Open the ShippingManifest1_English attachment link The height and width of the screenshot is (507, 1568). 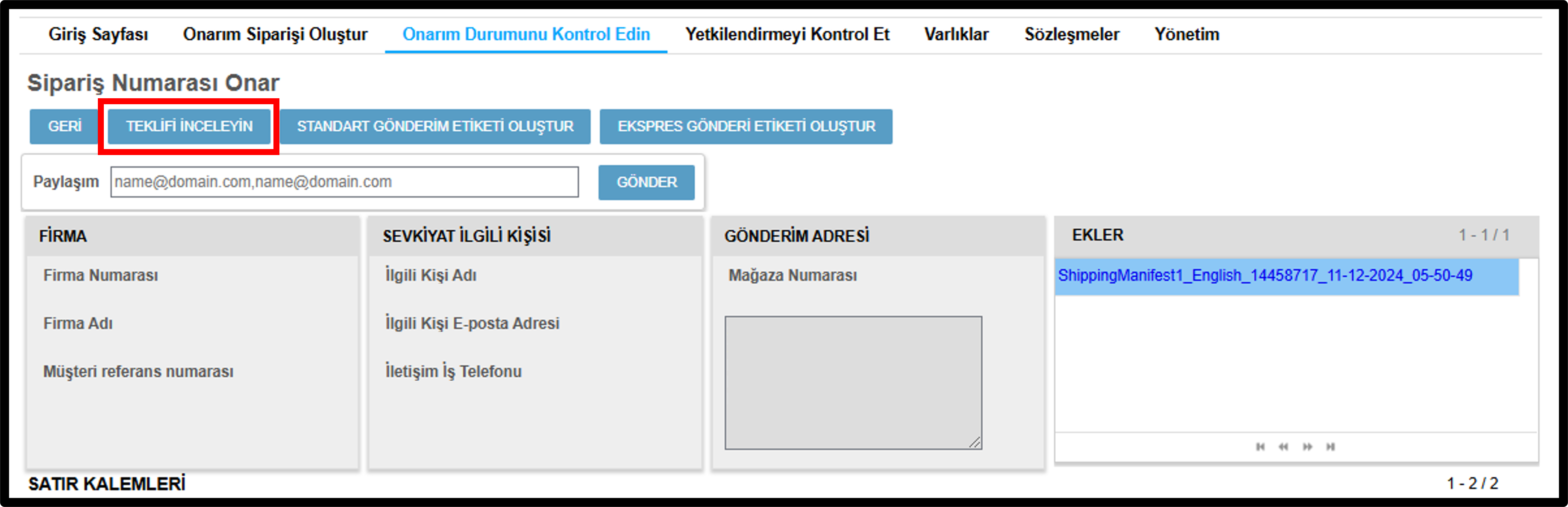(x=1265, y=276)
